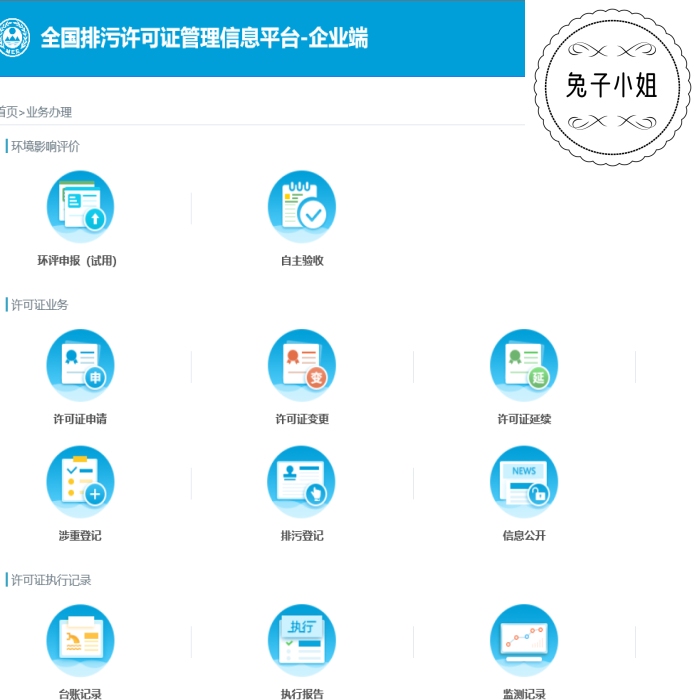Click the 排污登记 icon
This screenshot has height=700, width=700.
click(x=302, y=482)
